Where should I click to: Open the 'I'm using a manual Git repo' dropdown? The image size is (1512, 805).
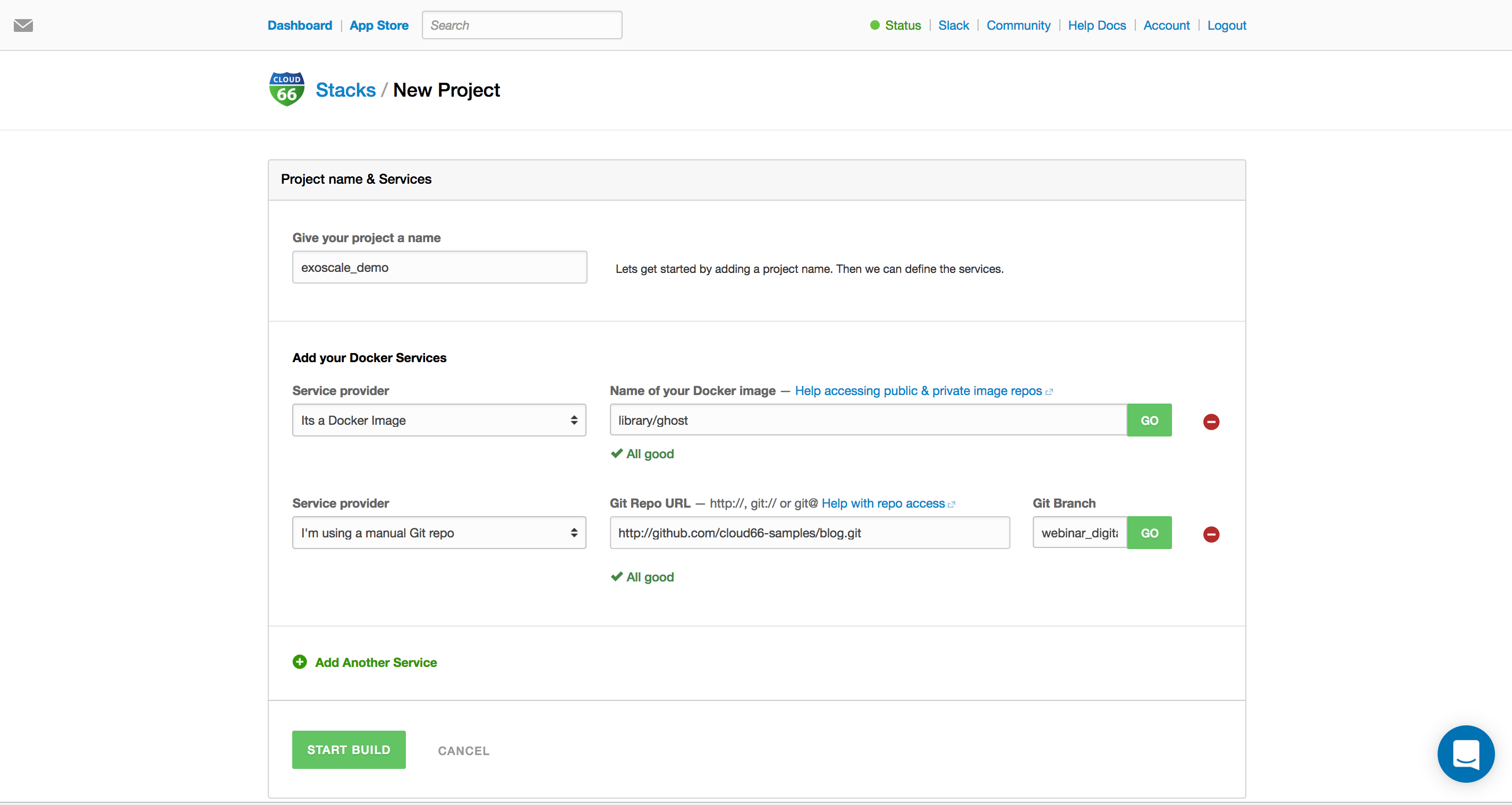pos(438,532)
